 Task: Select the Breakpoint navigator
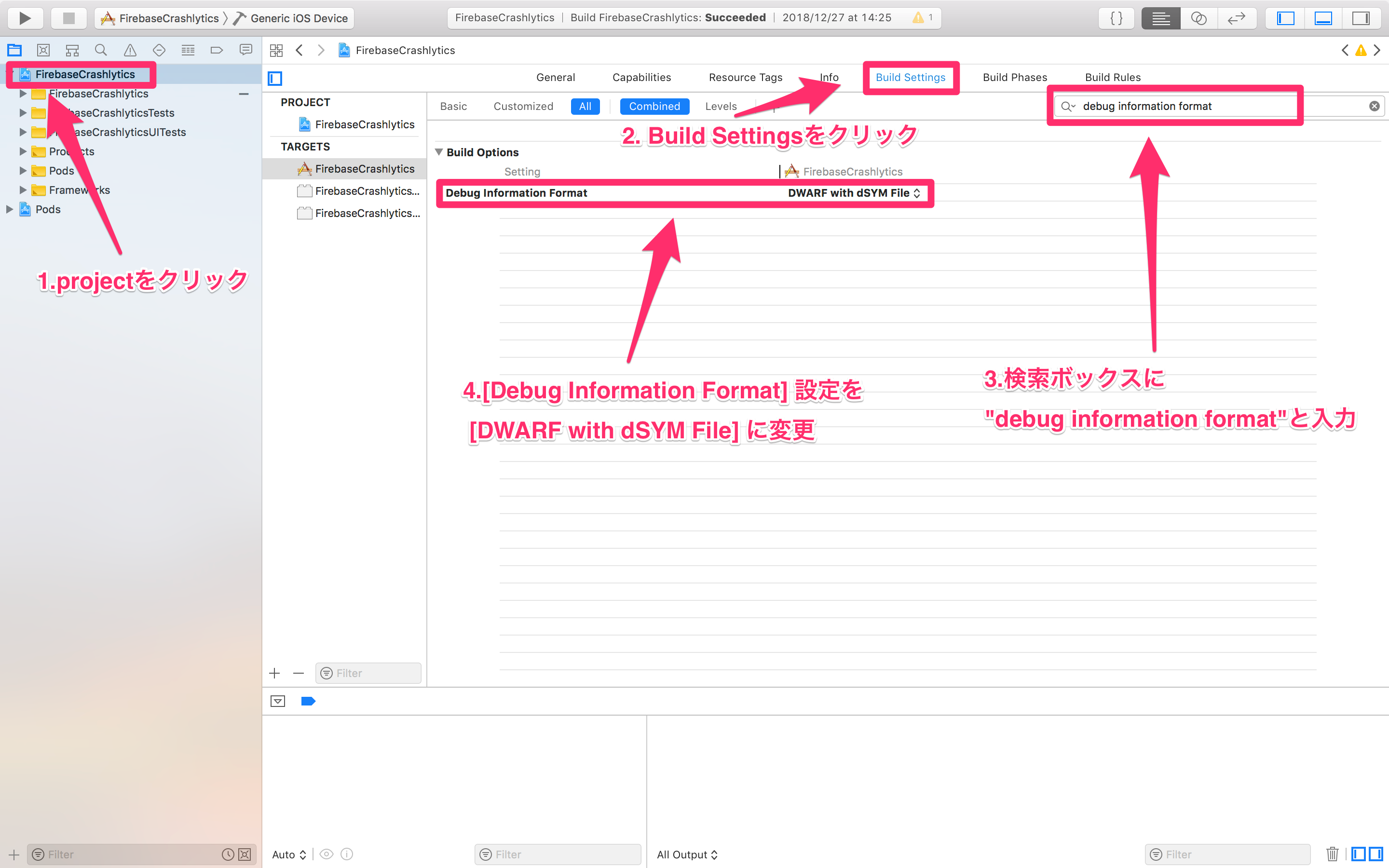pos(217,50)
